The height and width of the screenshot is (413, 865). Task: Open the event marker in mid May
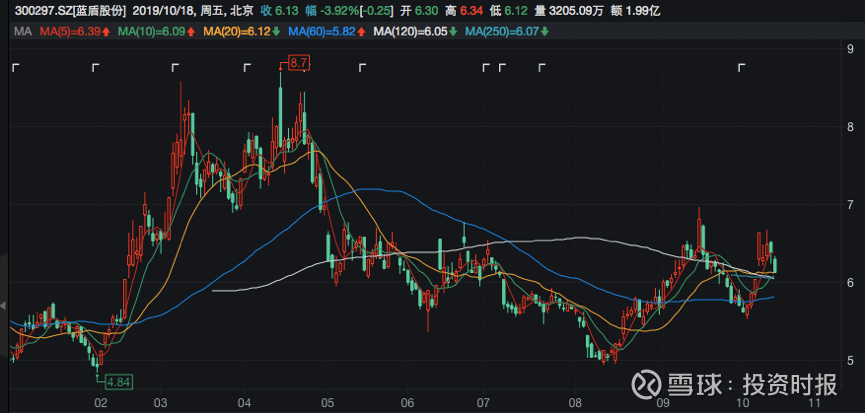[x=362, y=68]
